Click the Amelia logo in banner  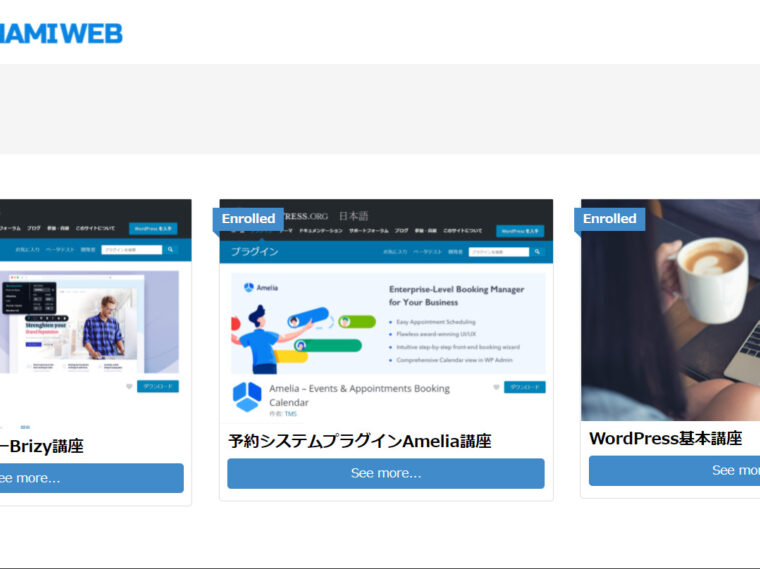261,288
